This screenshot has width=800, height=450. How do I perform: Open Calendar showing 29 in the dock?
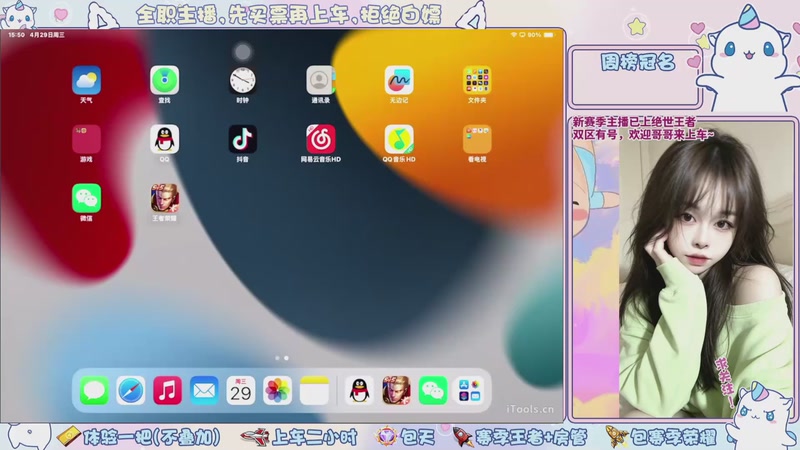point(241,391)
